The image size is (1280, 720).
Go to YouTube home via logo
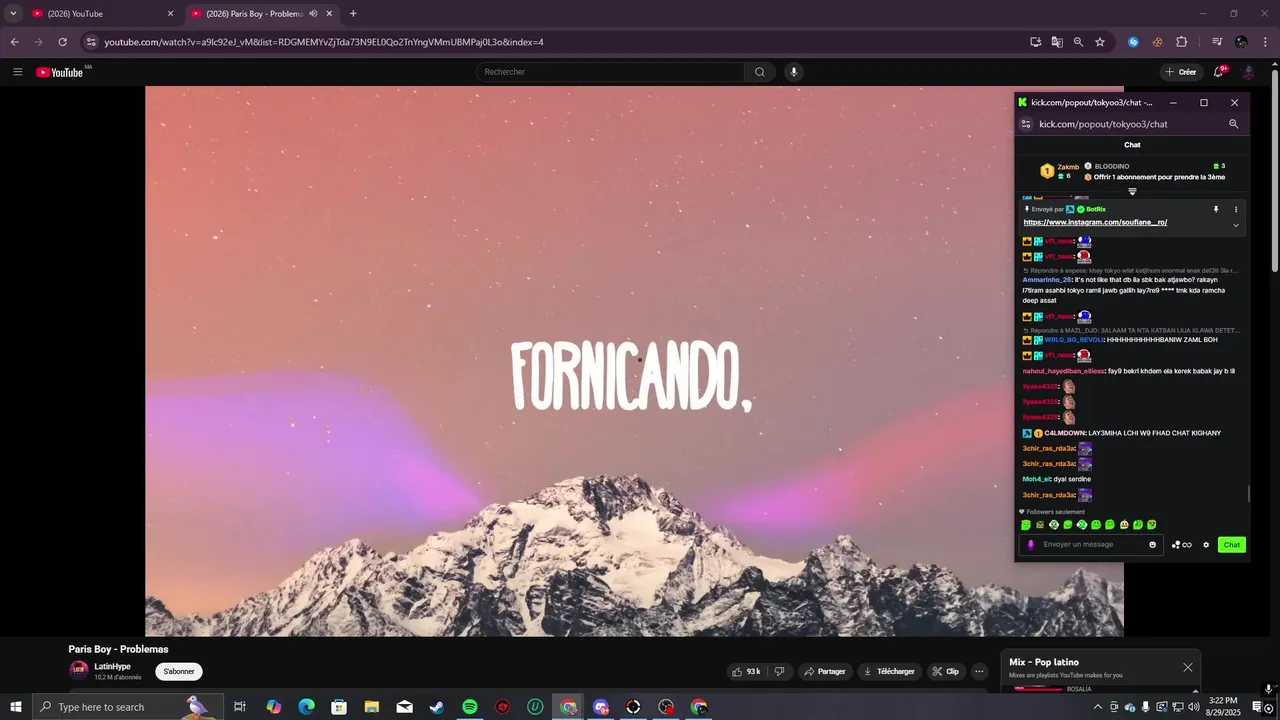click(x=60, y=72)
